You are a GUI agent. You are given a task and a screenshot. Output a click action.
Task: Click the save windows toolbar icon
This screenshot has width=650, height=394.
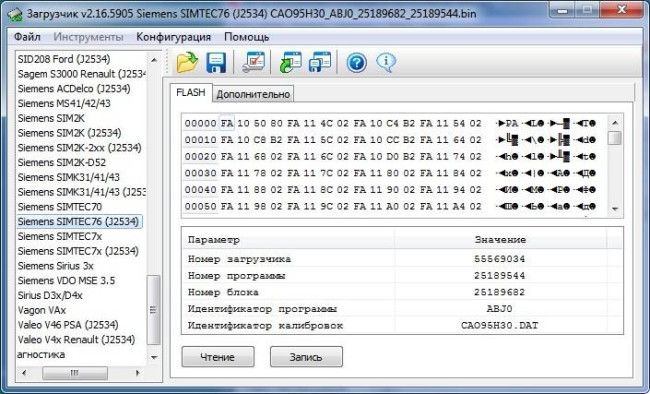320,63
